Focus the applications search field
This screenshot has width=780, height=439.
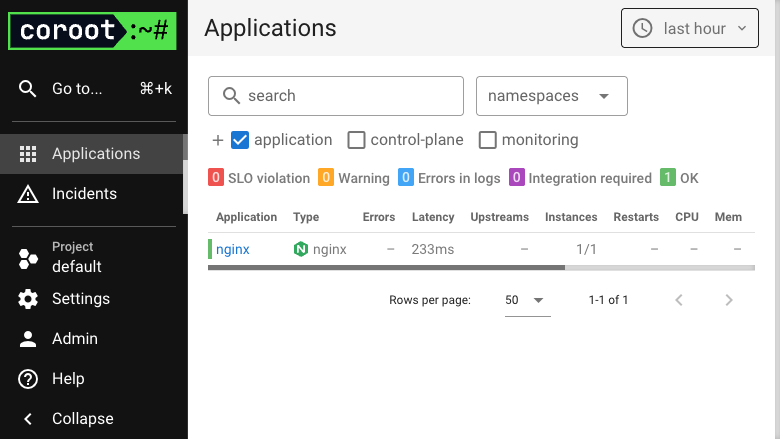tap(336, 96)
